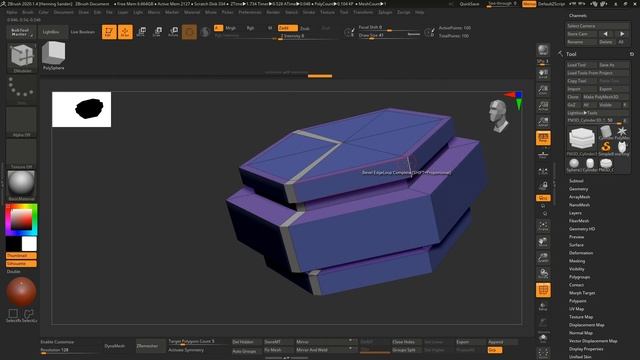Select the SimpleBrush tool icon
Screen dimensions: 640x360
pos(606,147)
